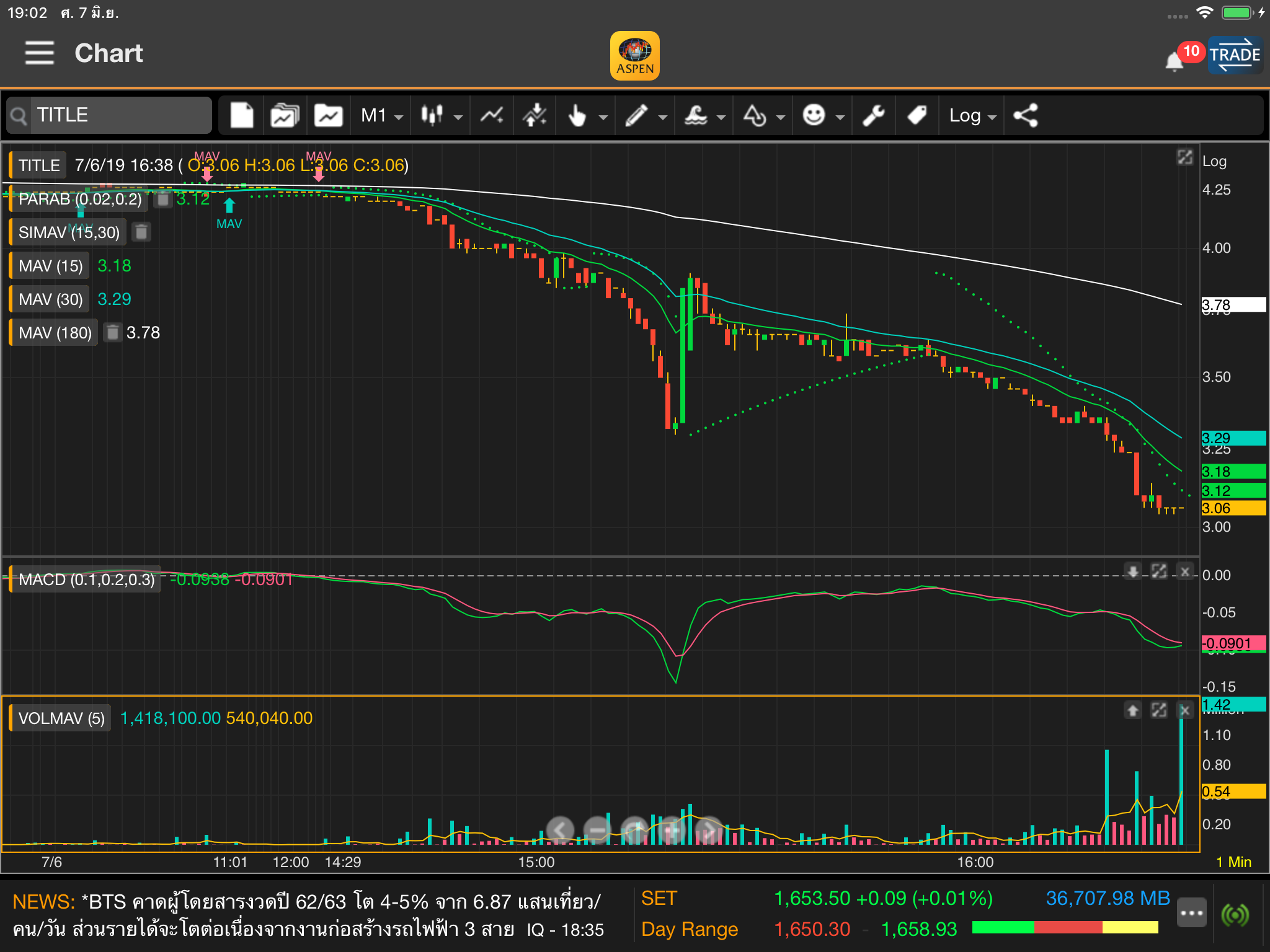Expand the MACD panel to fullscreen

(x=1158, y=571)
